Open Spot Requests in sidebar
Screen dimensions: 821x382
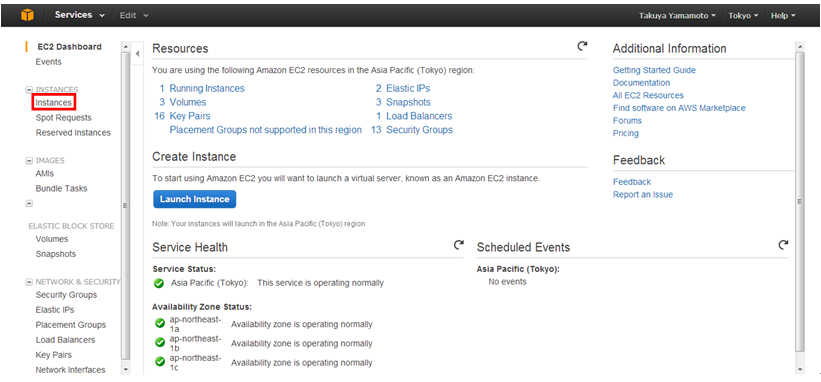pos(63,118)
